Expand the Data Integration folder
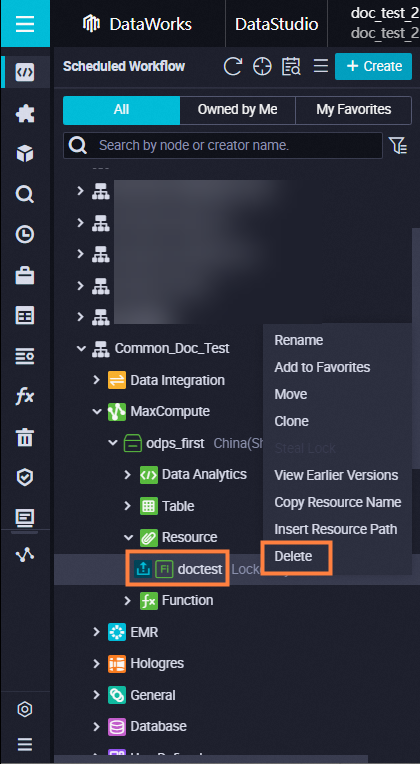 tap(96, 380)
